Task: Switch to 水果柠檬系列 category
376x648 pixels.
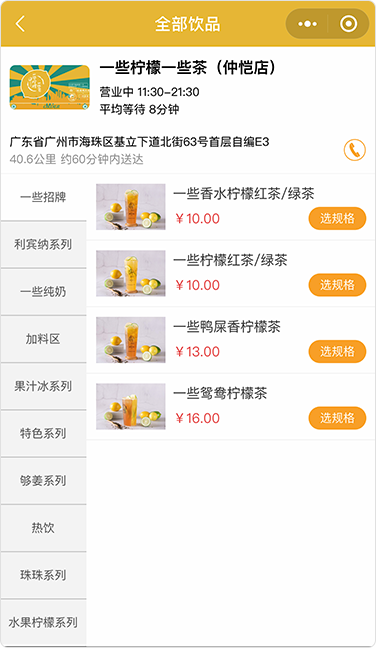Action: click(43, 622)
